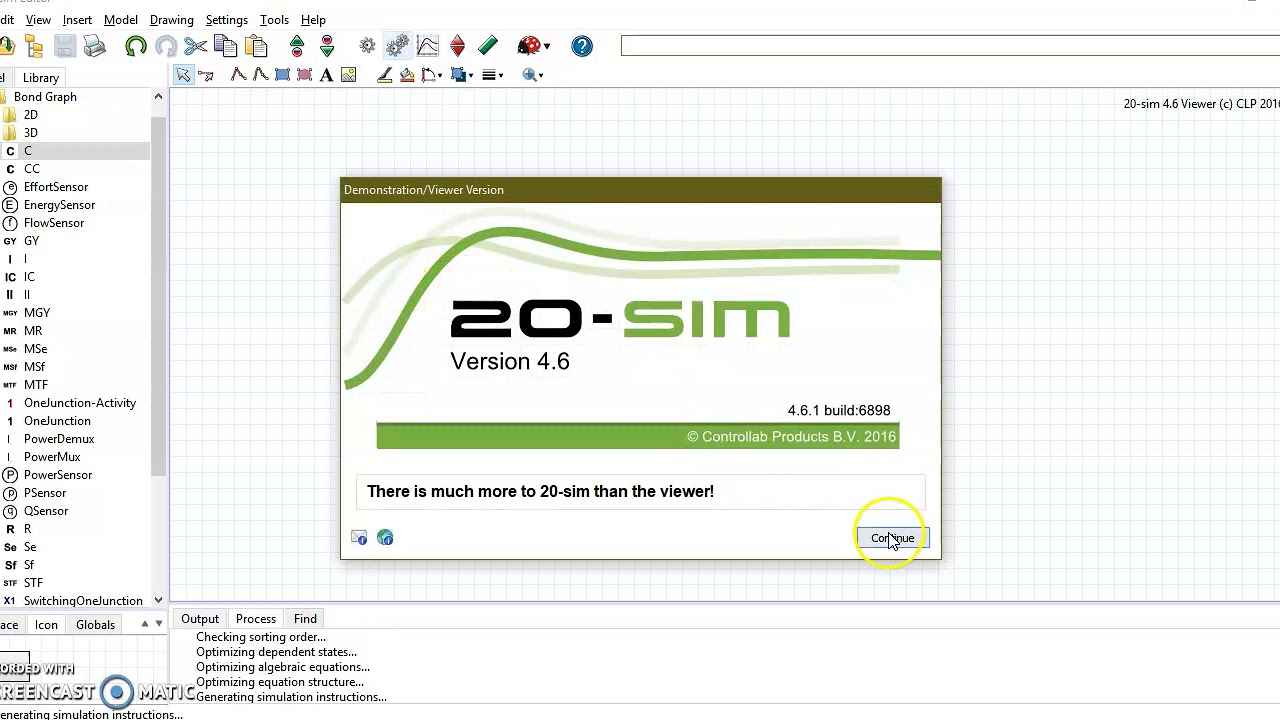The image size is (1280, 720).
Task: Select the connection drawing tool
Action: click(x=206, y=75)
